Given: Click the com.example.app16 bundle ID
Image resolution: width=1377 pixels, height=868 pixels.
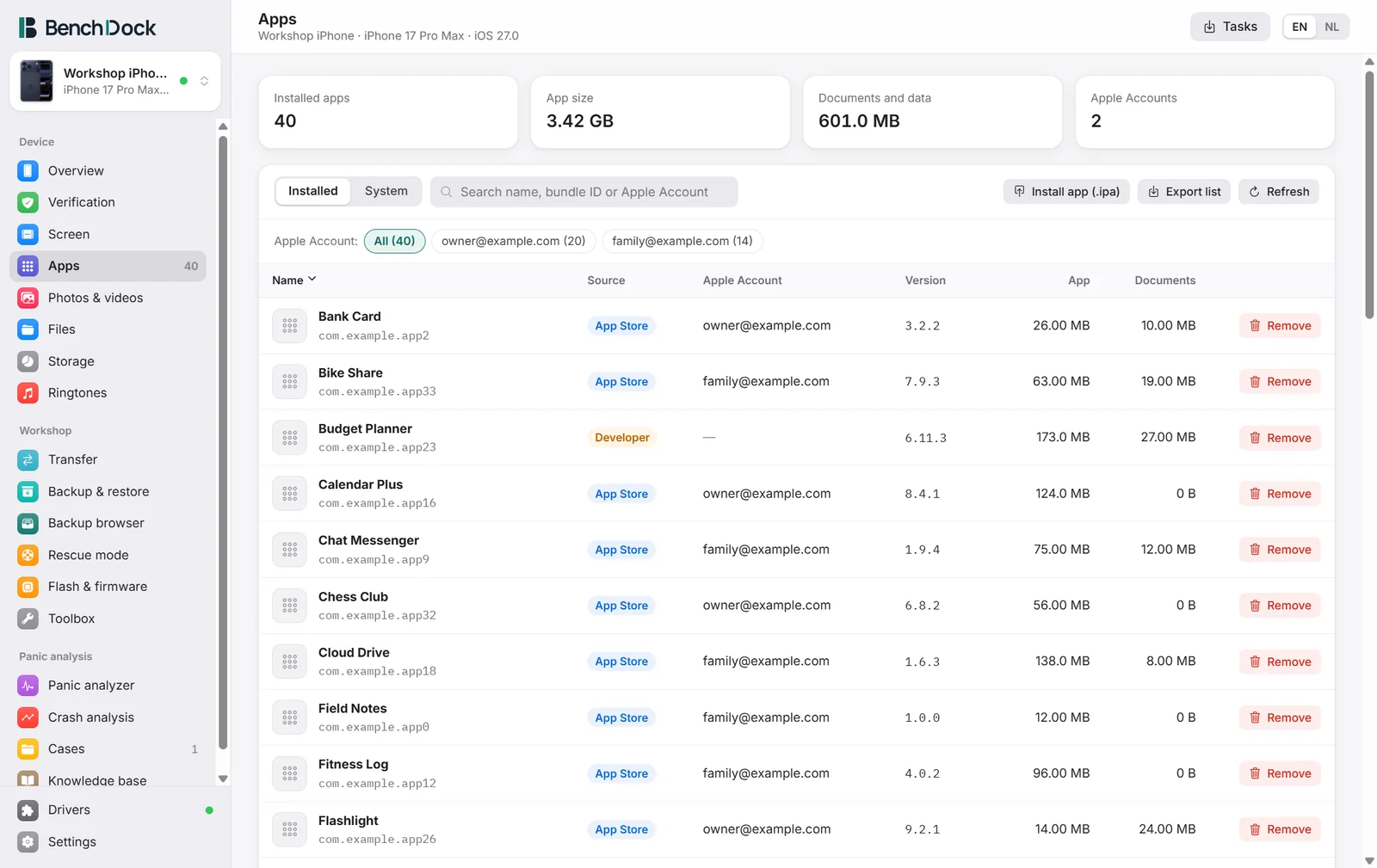Looking at the screenshot, I should (377, 503).
